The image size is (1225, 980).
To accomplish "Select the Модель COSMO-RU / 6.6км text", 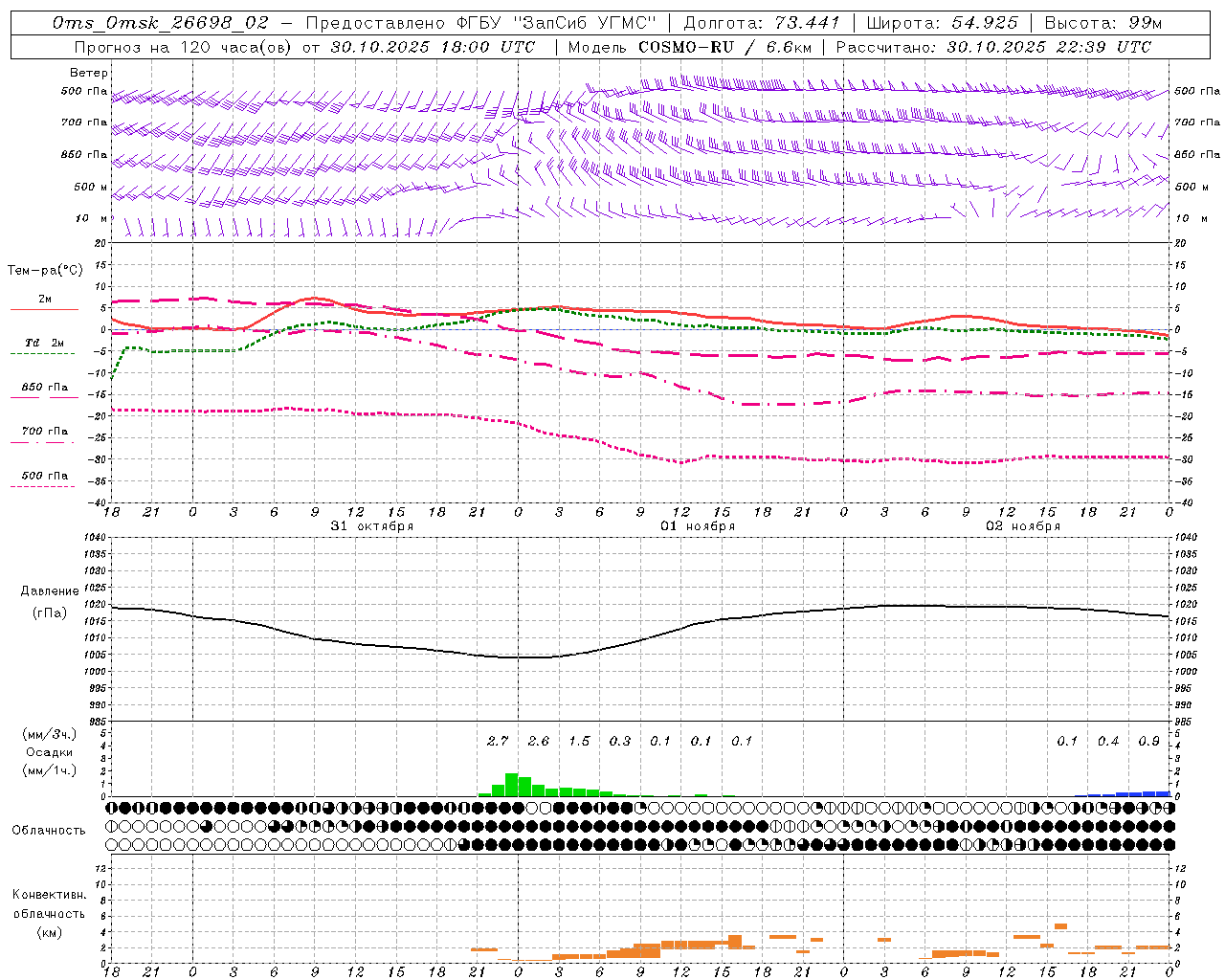I will (689, 47).
